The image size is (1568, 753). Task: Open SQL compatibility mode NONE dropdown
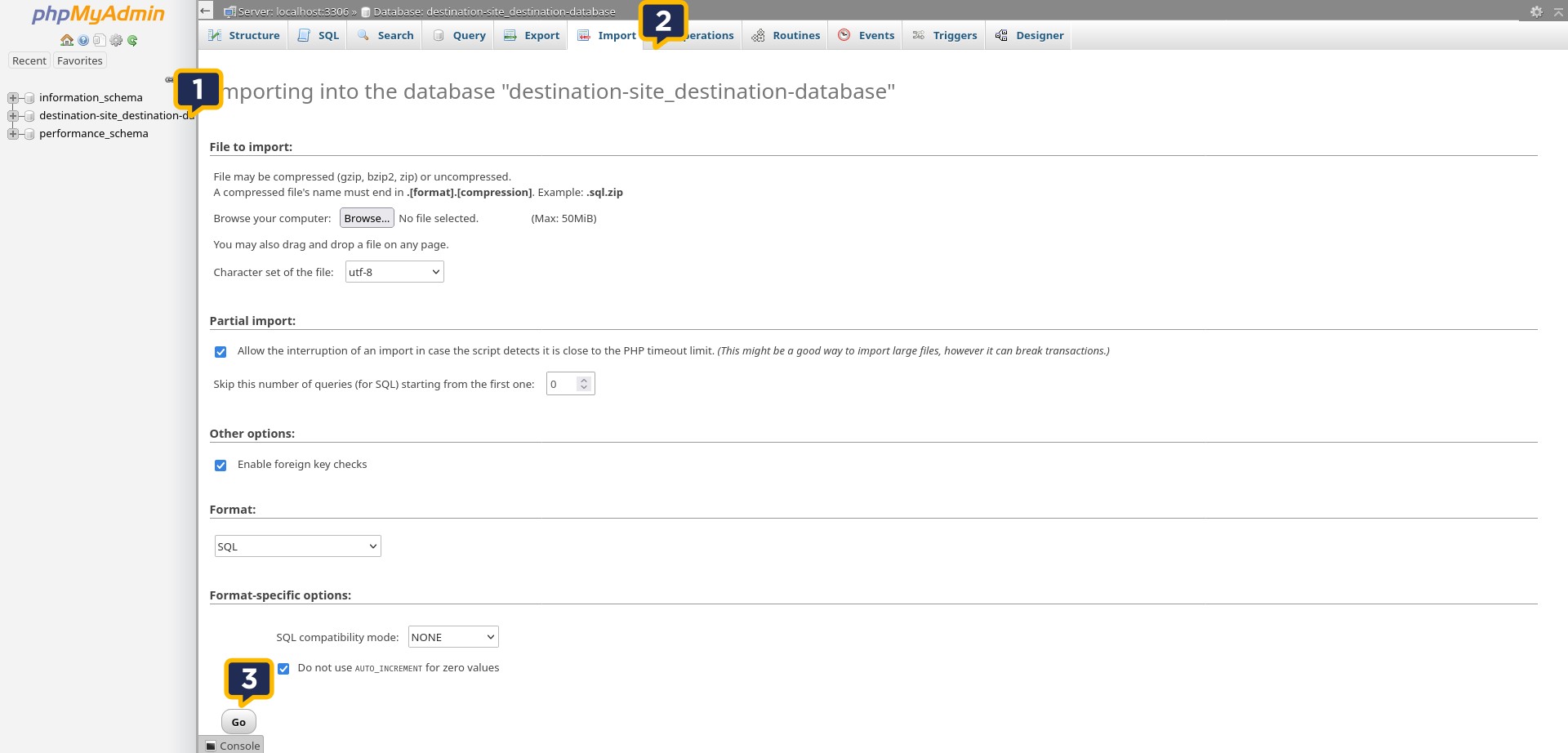pyautogui.click(x=453, y=637)
